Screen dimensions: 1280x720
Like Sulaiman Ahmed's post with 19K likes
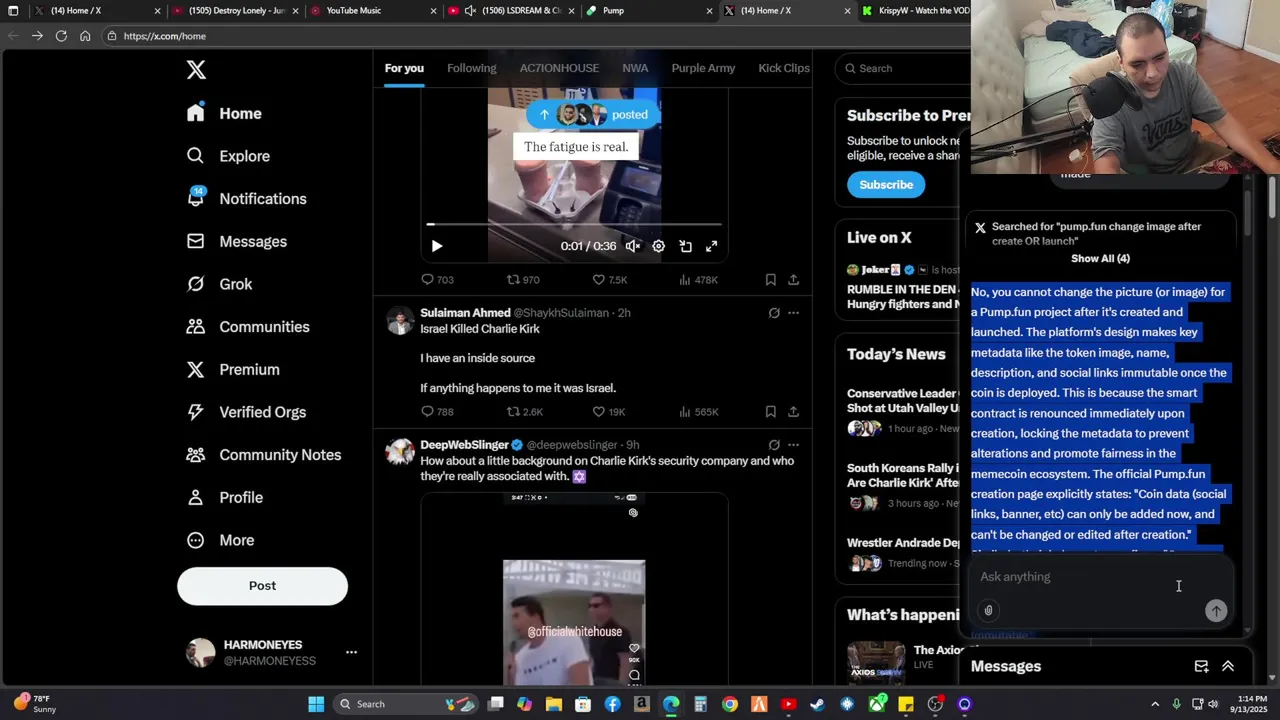608,412
